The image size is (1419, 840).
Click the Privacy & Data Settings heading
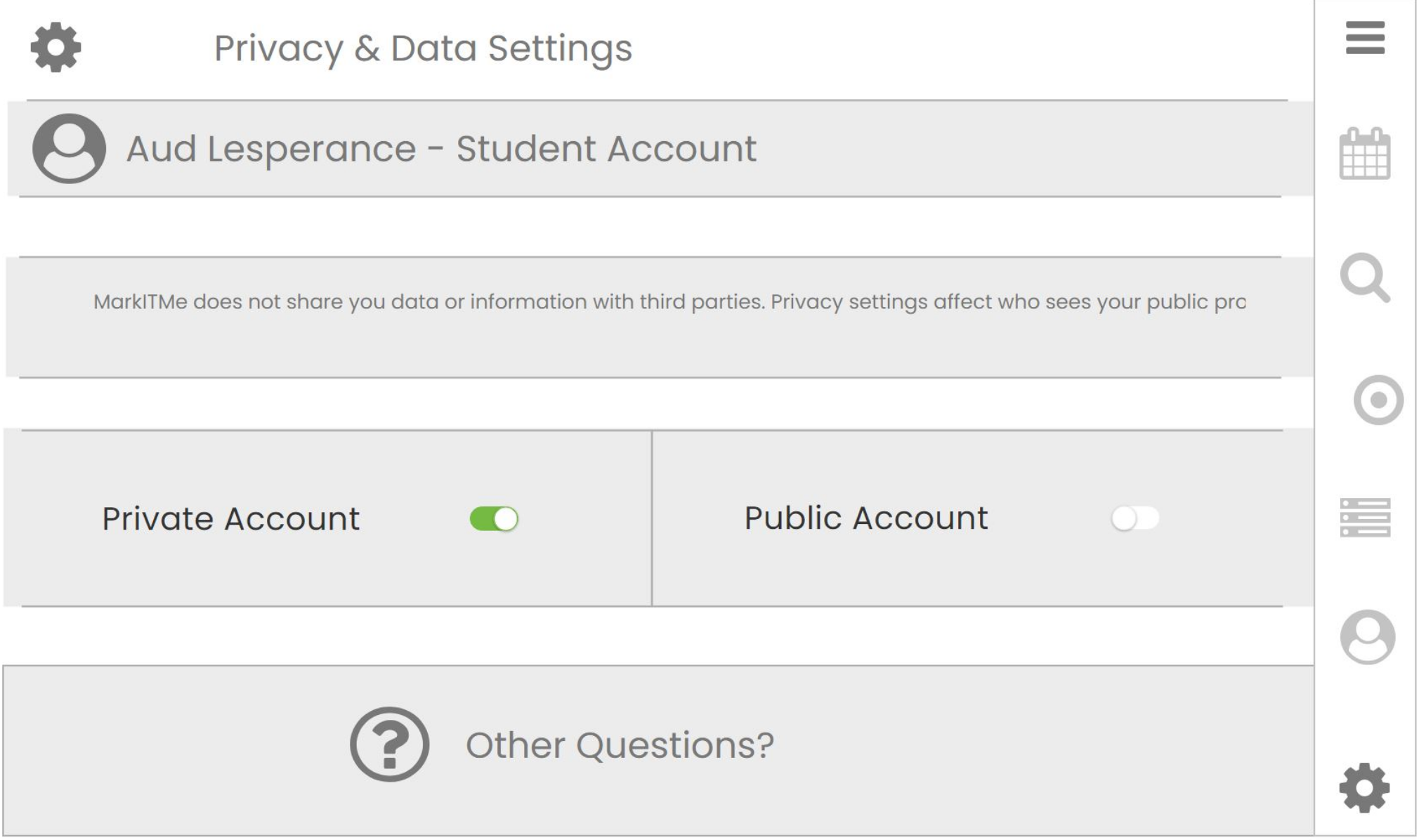[x=423, y=48]
